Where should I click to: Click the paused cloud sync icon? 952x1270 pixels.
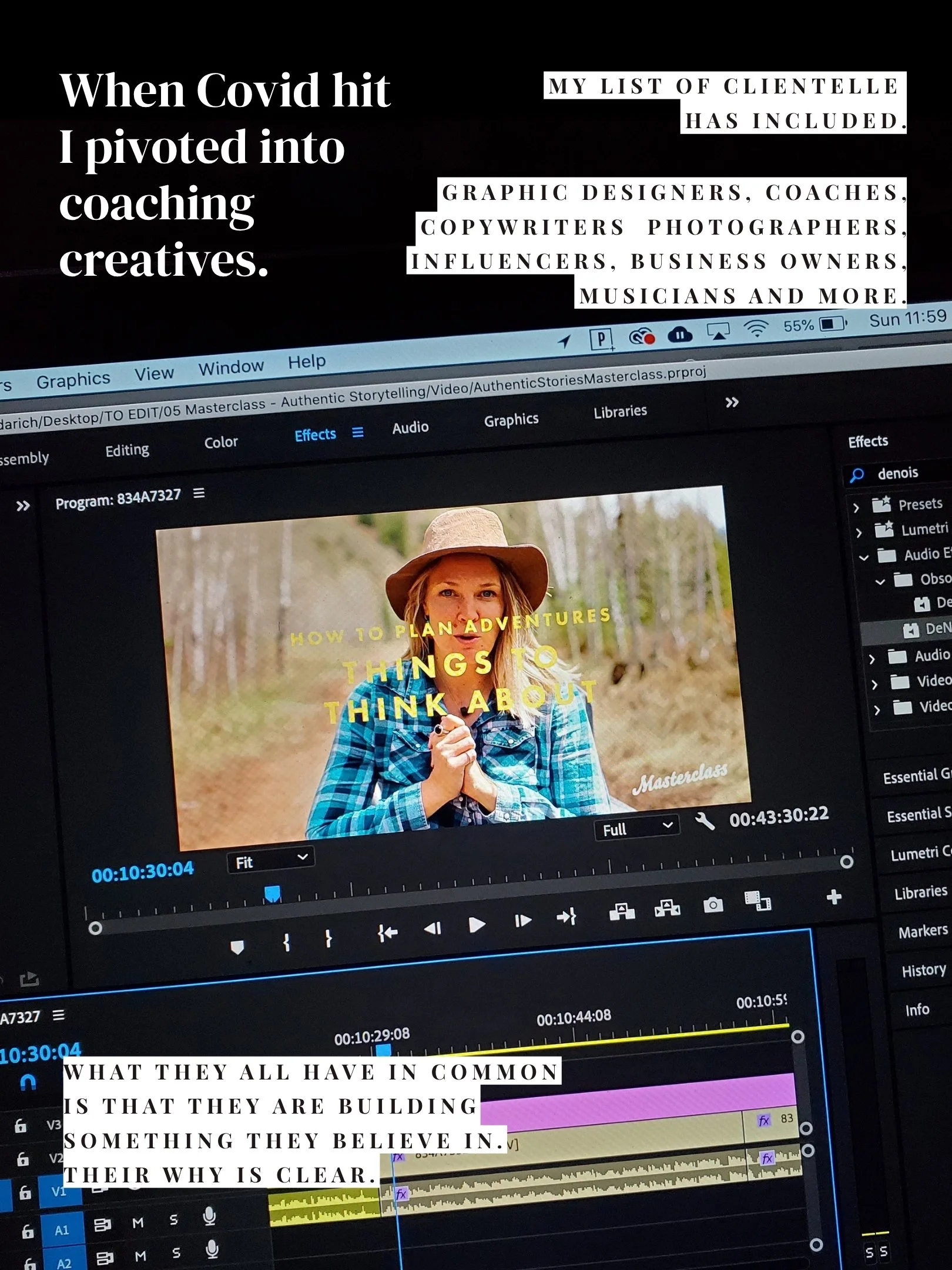680,335
